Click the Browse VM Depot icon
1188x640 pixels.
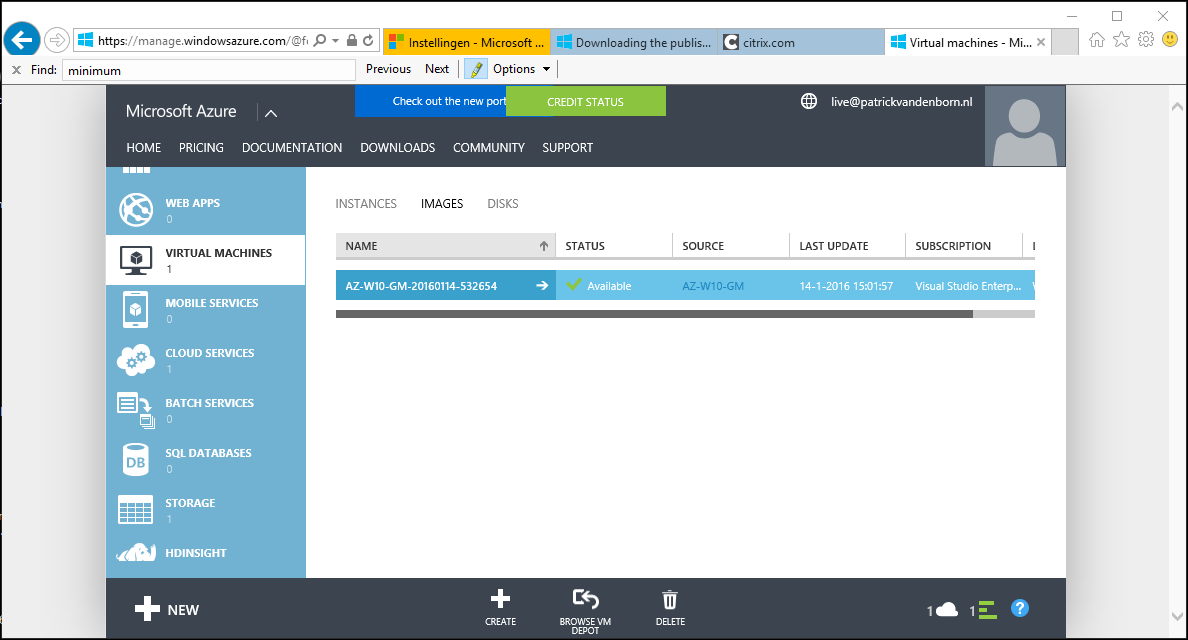pyautogui.click(x=585, y=599)
